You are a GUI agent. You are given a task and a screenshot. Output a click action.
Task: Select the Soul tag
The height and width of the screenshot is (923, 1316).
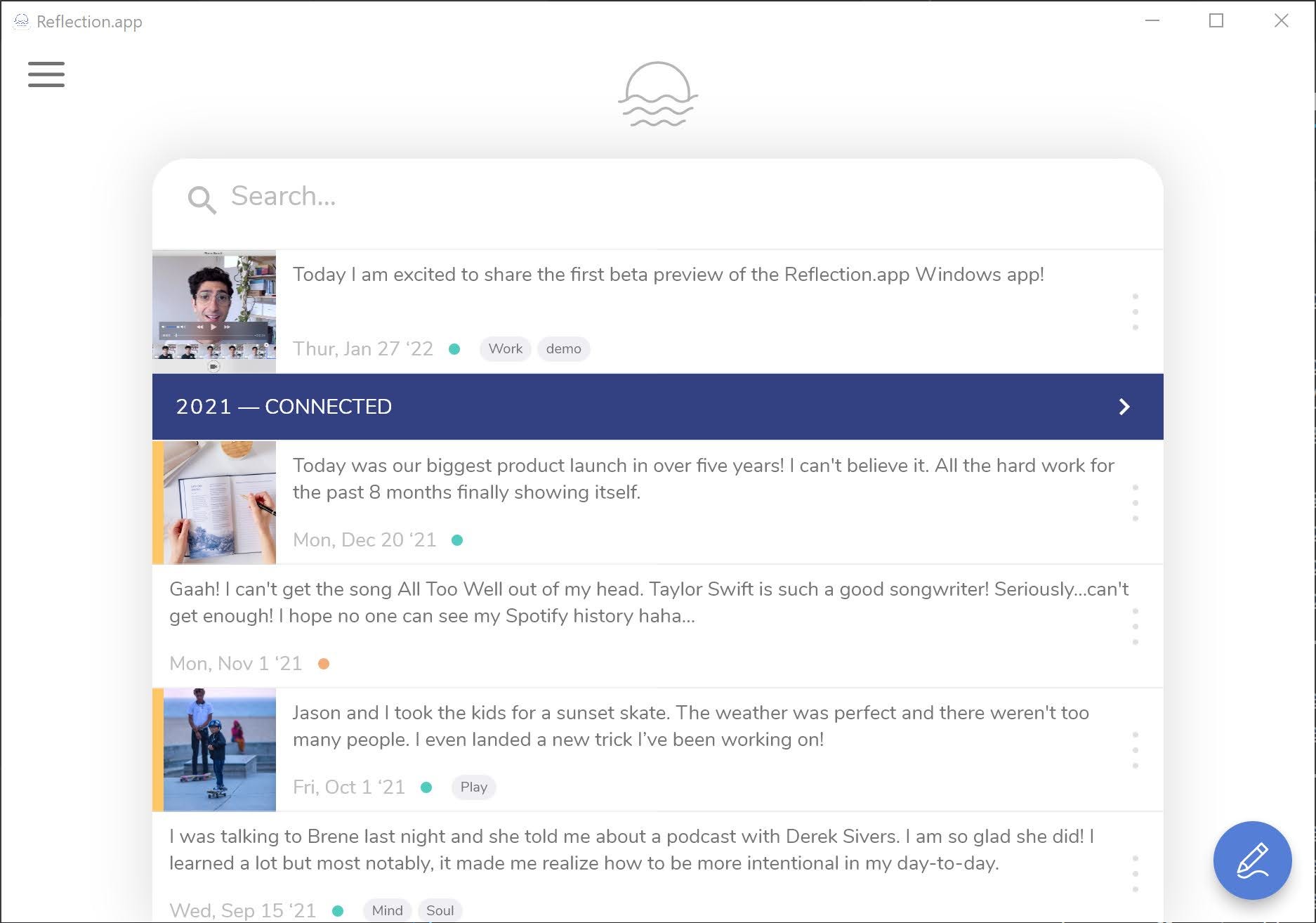(x=440, y=910)
